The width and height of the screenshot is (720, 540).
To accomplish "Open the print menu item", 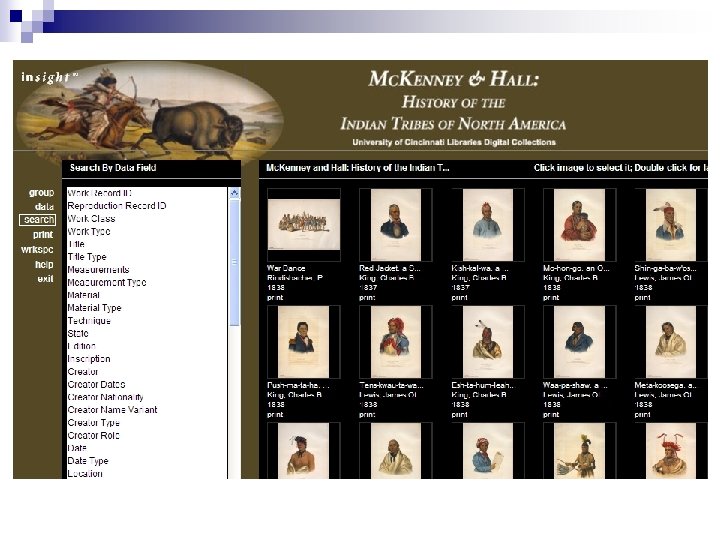I will (x=43, y=235).
